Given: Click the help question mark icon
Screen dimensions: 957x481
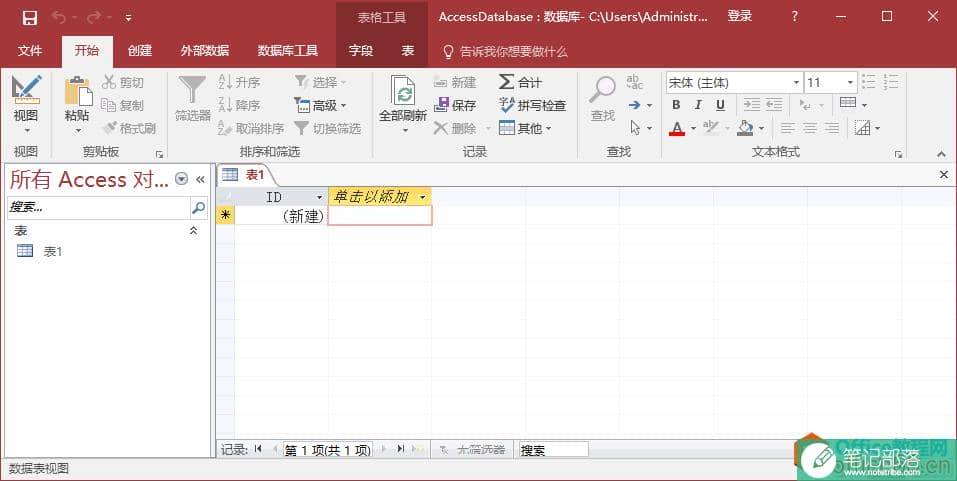Looking at the screenshot, I should coord(794,17).
